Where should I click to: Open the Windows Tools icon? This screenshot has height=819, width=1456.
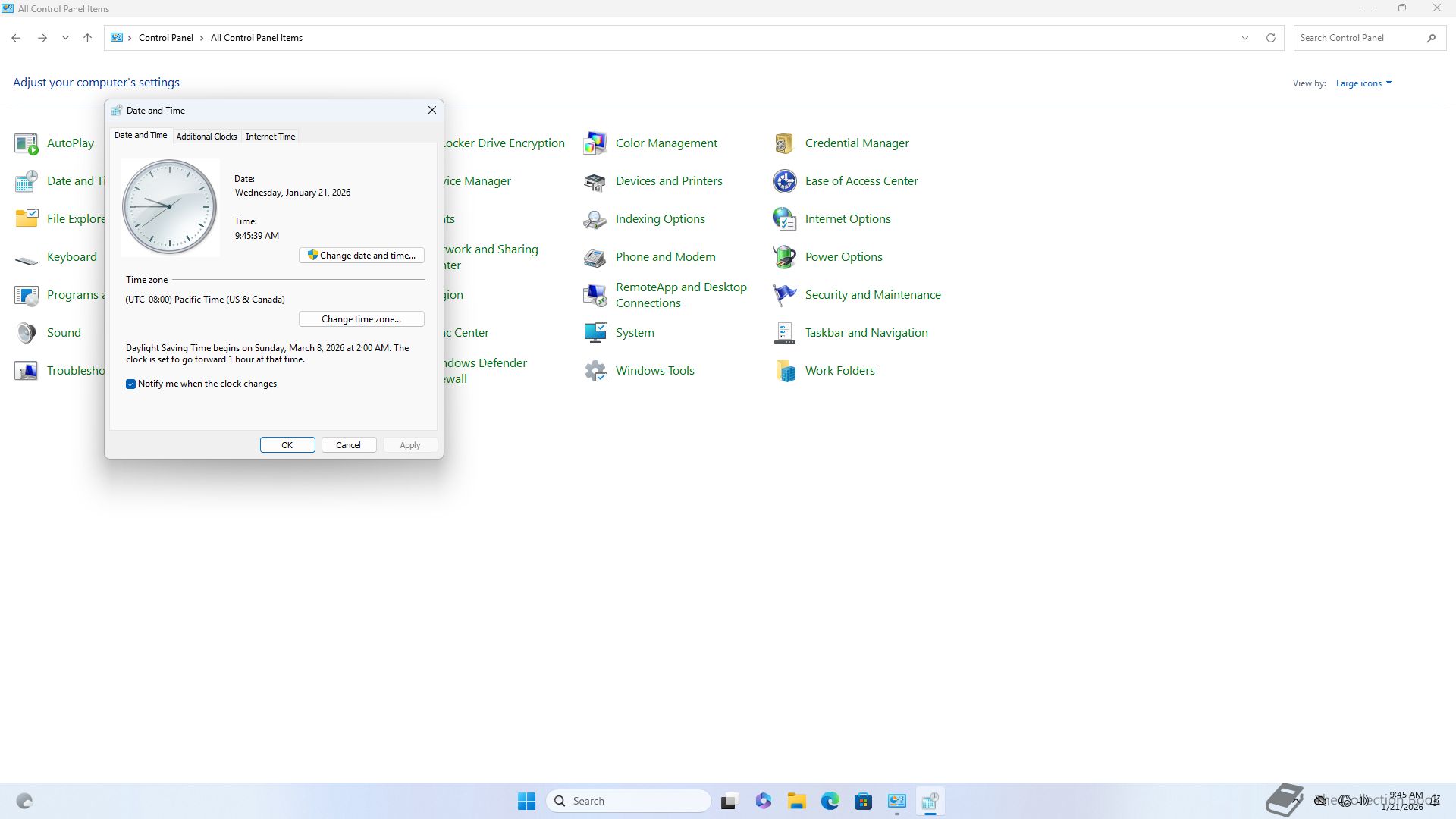(595, 371)
